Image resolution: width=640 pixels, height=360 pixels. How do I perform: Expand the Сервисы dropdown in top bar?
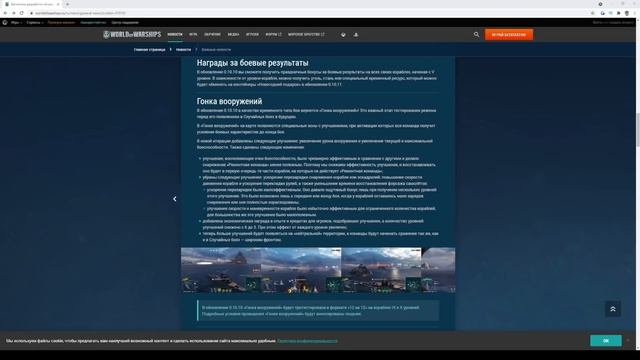(35, 22)
